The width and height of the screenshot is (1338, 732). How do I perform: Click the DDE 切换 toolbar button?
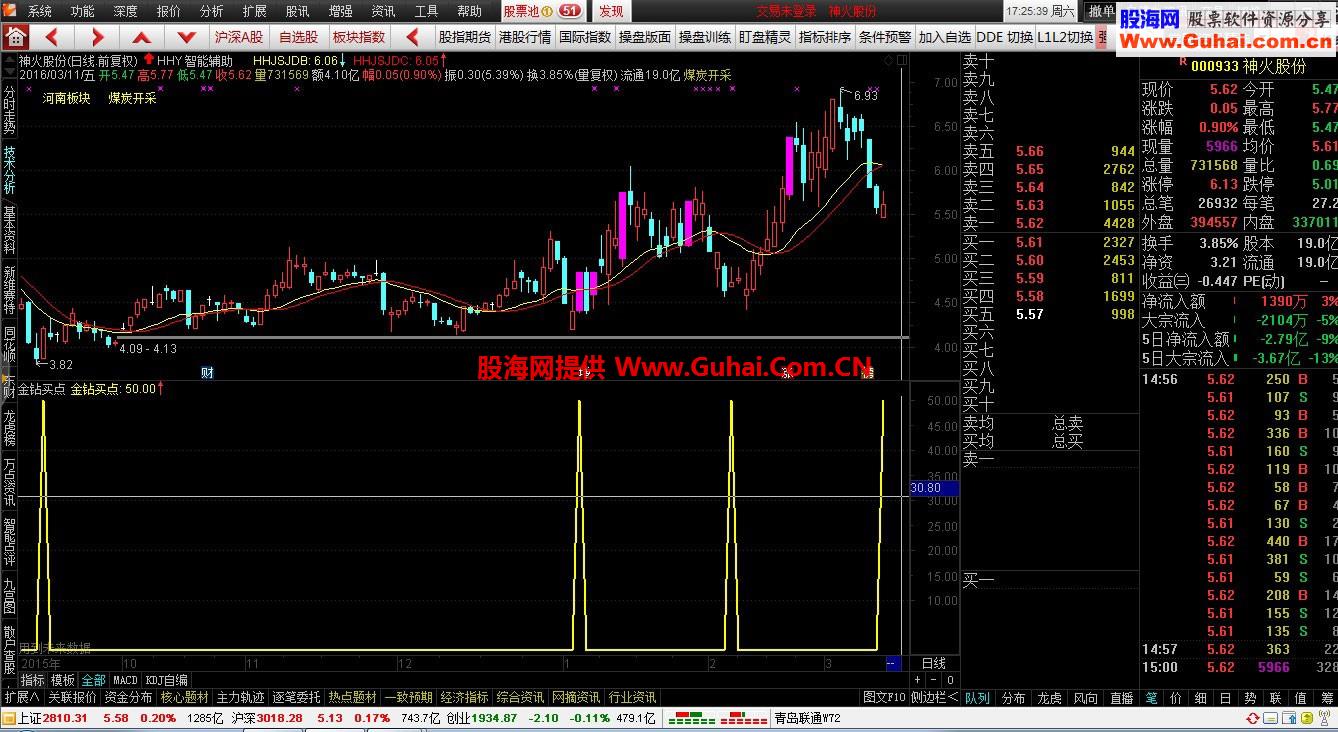[x=1004, y=37]
